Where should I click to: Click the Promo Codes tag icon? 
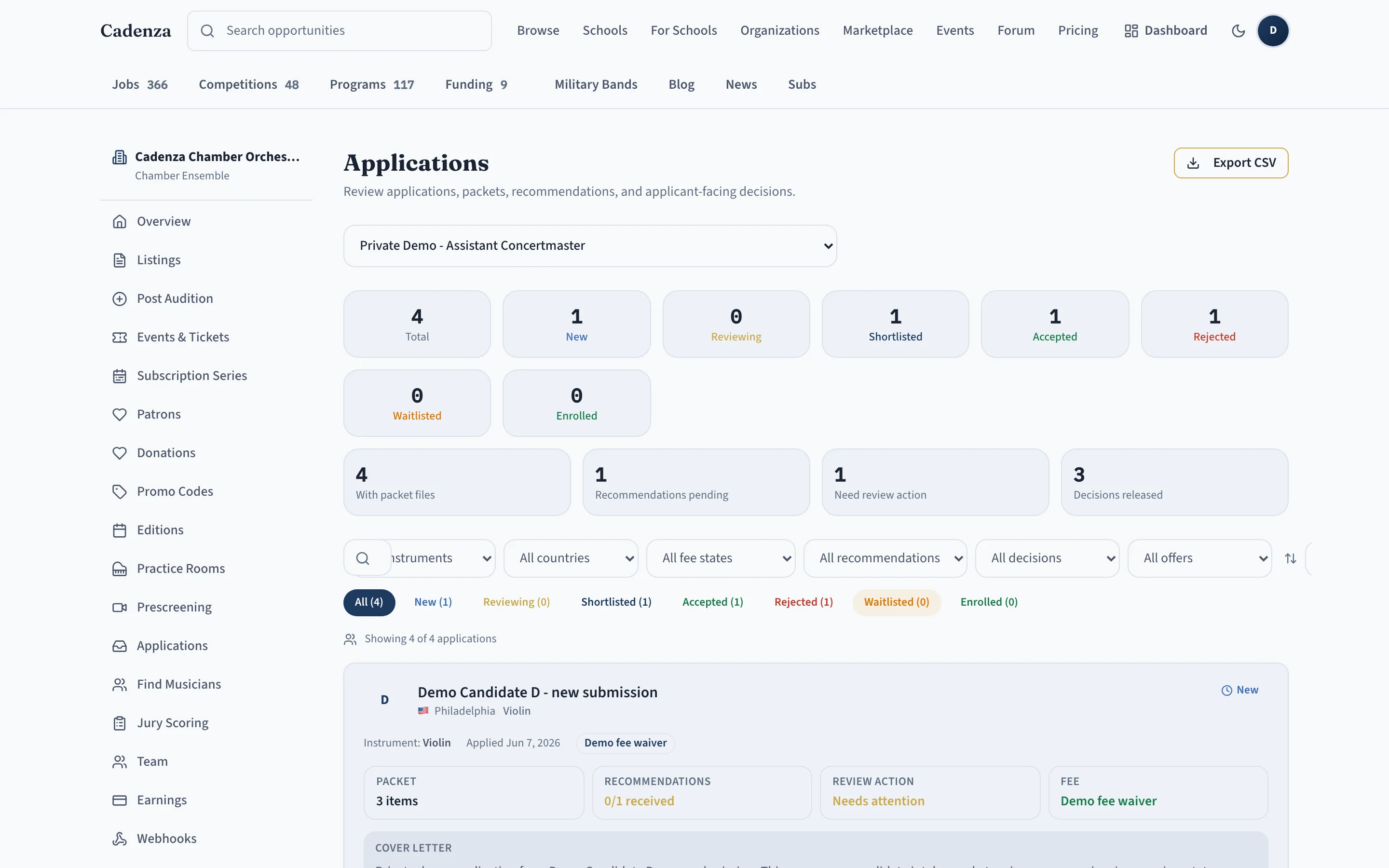coord(120,491)
